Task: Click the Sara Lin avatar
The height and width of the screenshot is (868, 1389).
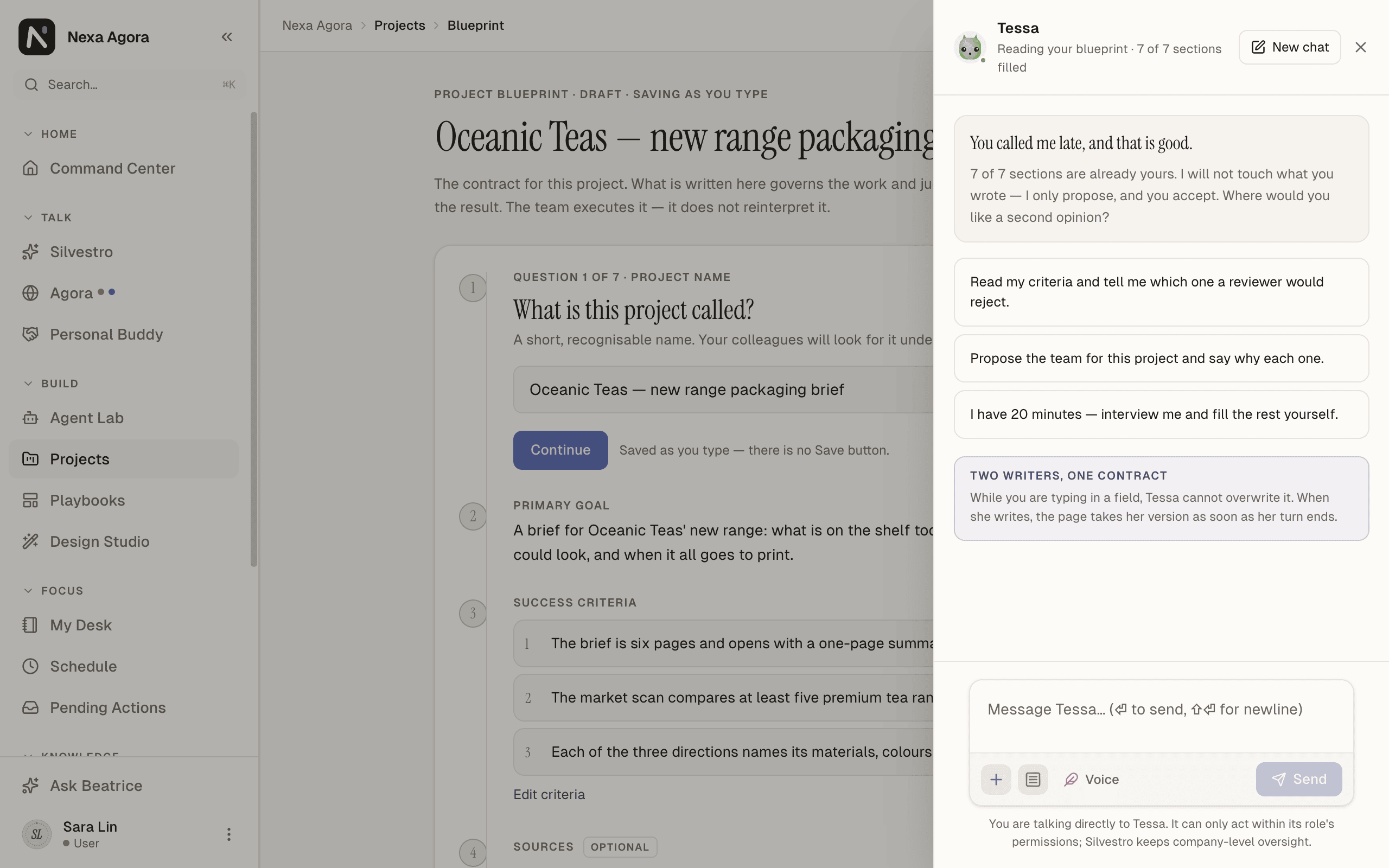Action: (x=37, y=835)
